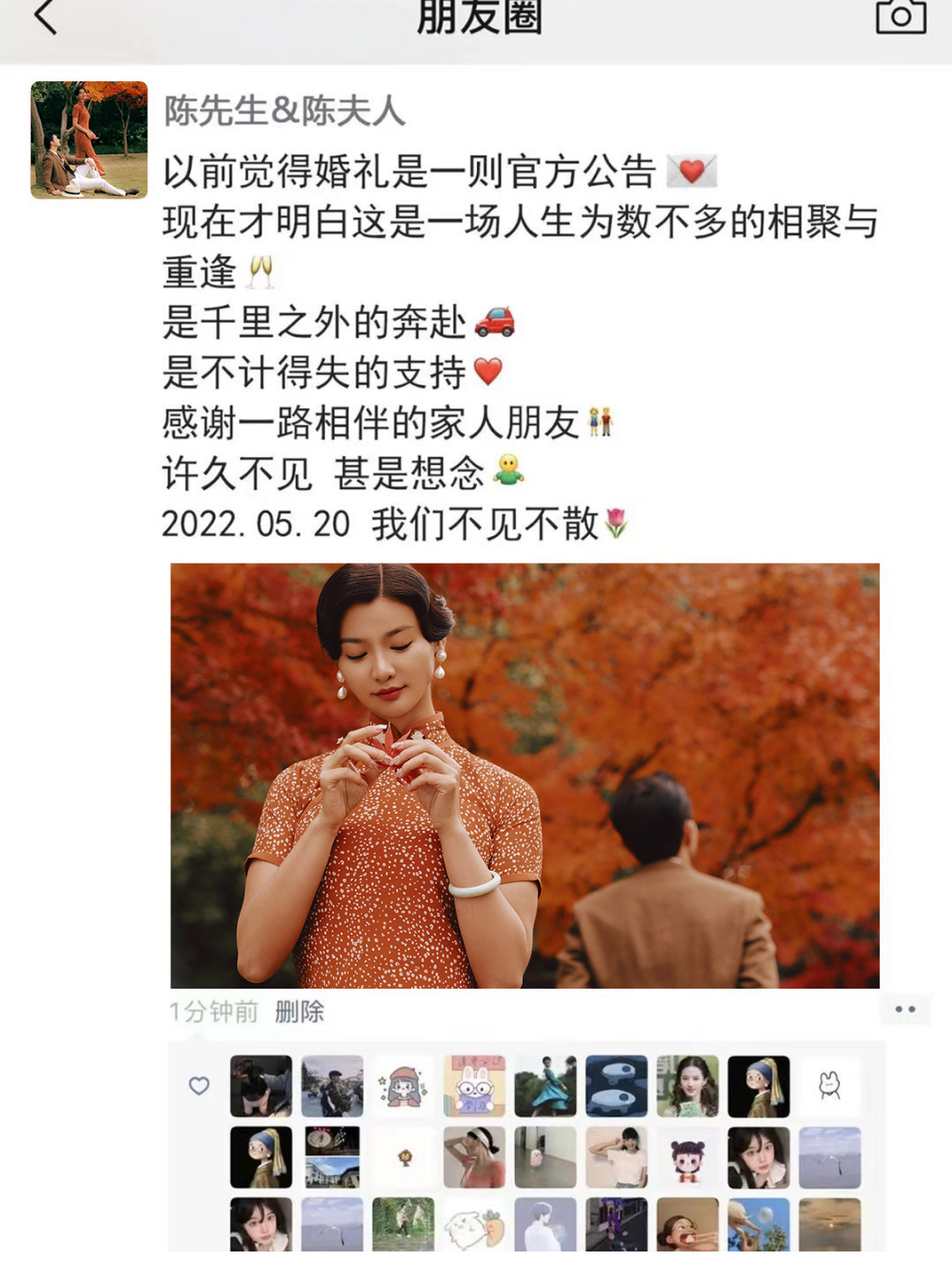Open the couple profile avatar
The height and width of the screenshot is (1270, 952).
tap(89, 139)
